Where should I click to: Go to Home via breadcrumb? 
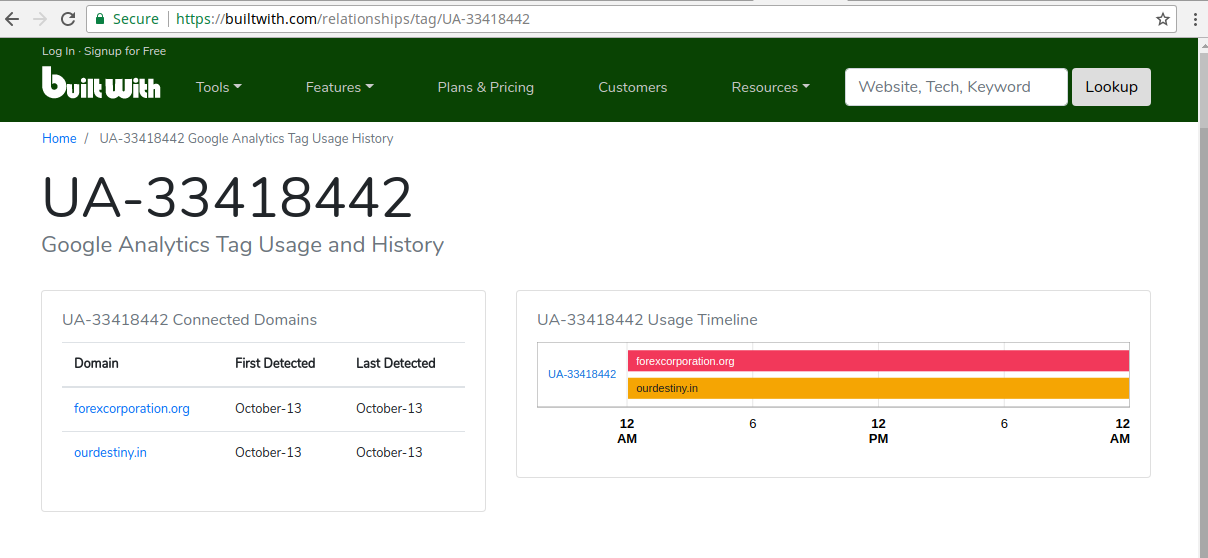pos(59,139)
